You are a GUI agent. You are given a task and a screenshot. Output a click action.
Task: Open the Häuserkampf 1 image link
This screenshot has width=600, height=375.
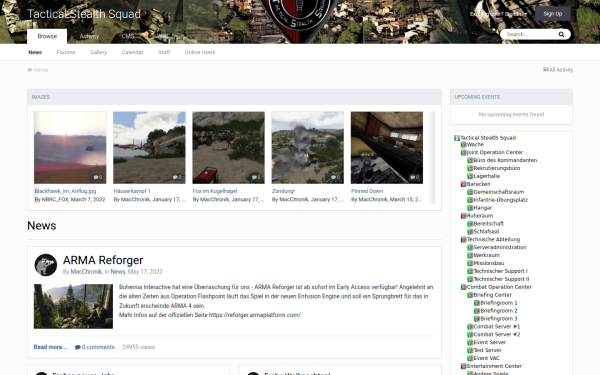tap(132, 191)
